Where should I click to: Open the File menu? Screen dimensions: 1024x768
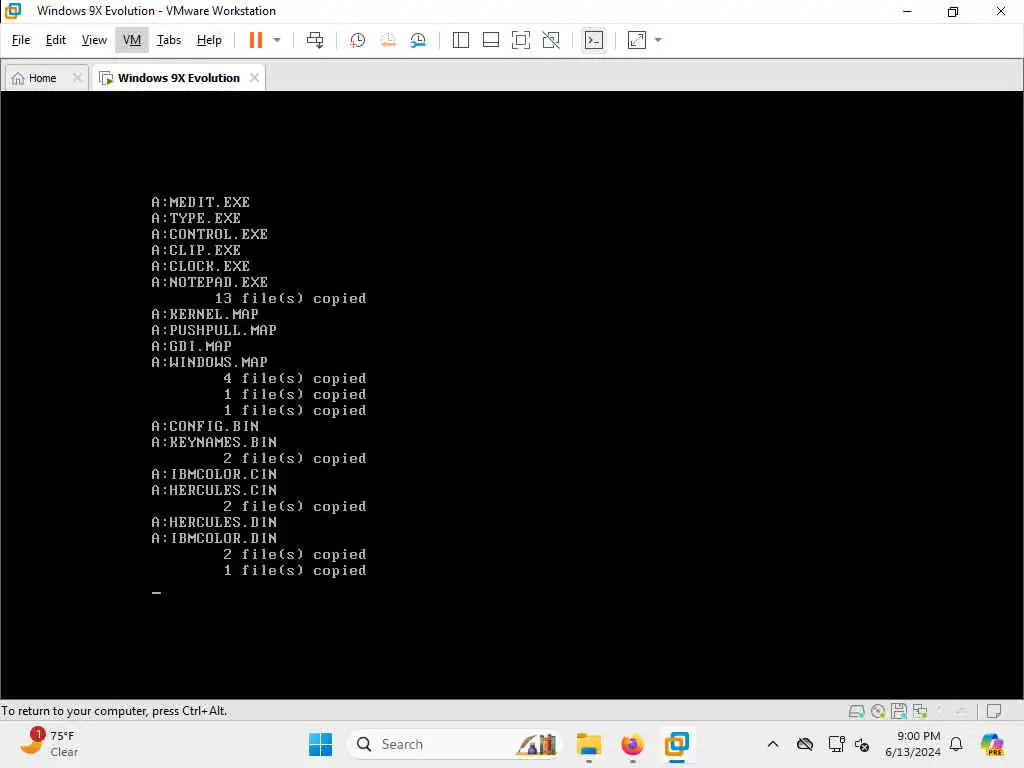coord(21,40)
